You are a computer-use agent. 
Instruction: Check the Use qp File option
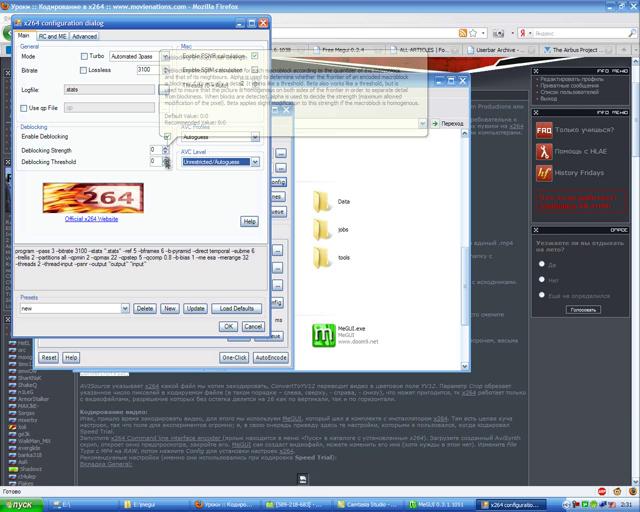[x=24, y=108]
